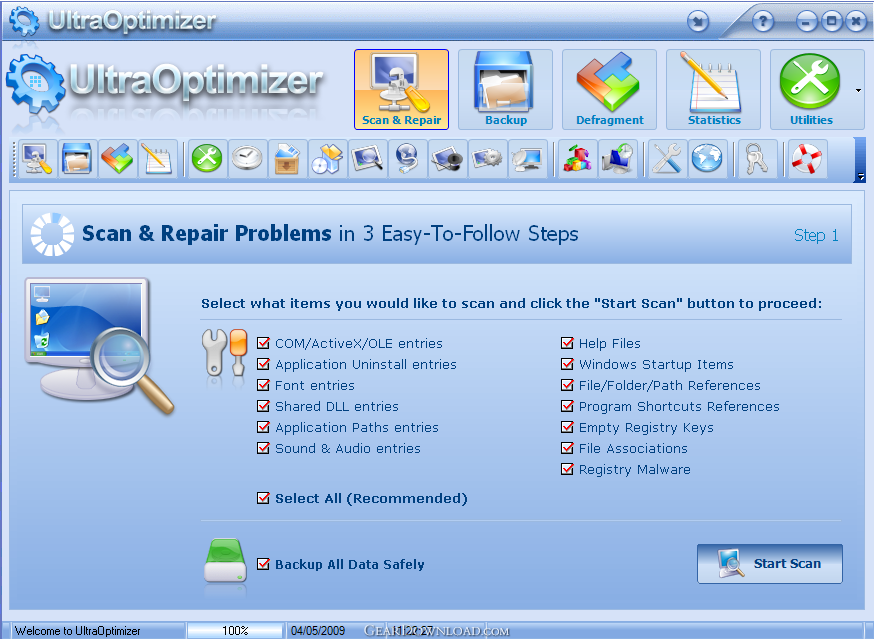Click the desktop monitor toolbar icon

(x=527, y=159)
